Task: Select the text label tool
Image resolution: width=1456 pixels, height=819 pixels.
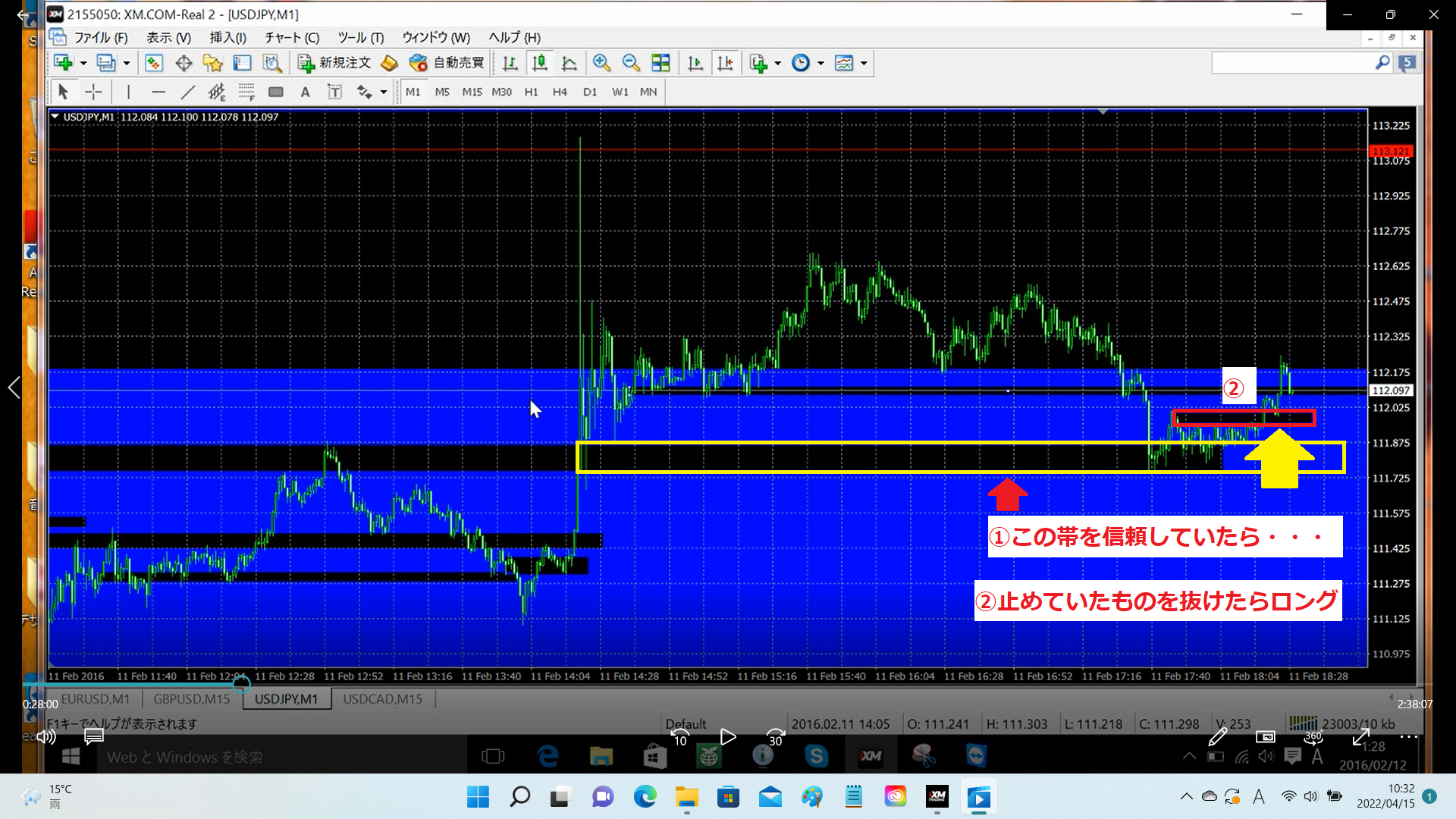Action: point(334,92)
